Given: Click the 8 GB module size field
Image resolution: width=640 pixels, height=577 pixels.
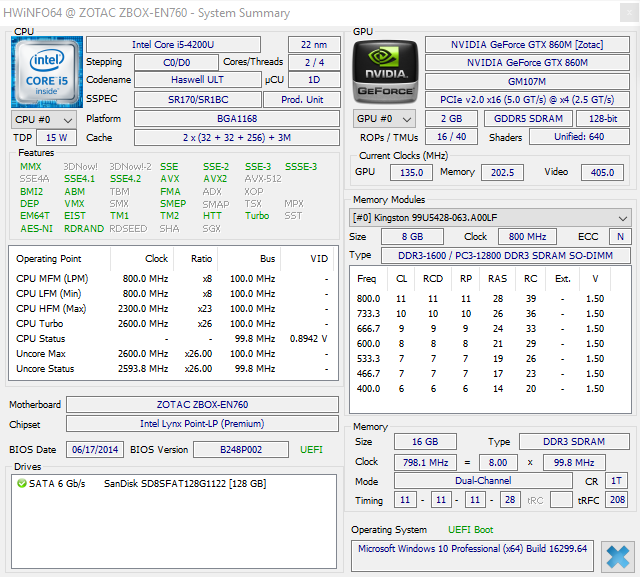Looking at the screenshot, I should (412, 237).
